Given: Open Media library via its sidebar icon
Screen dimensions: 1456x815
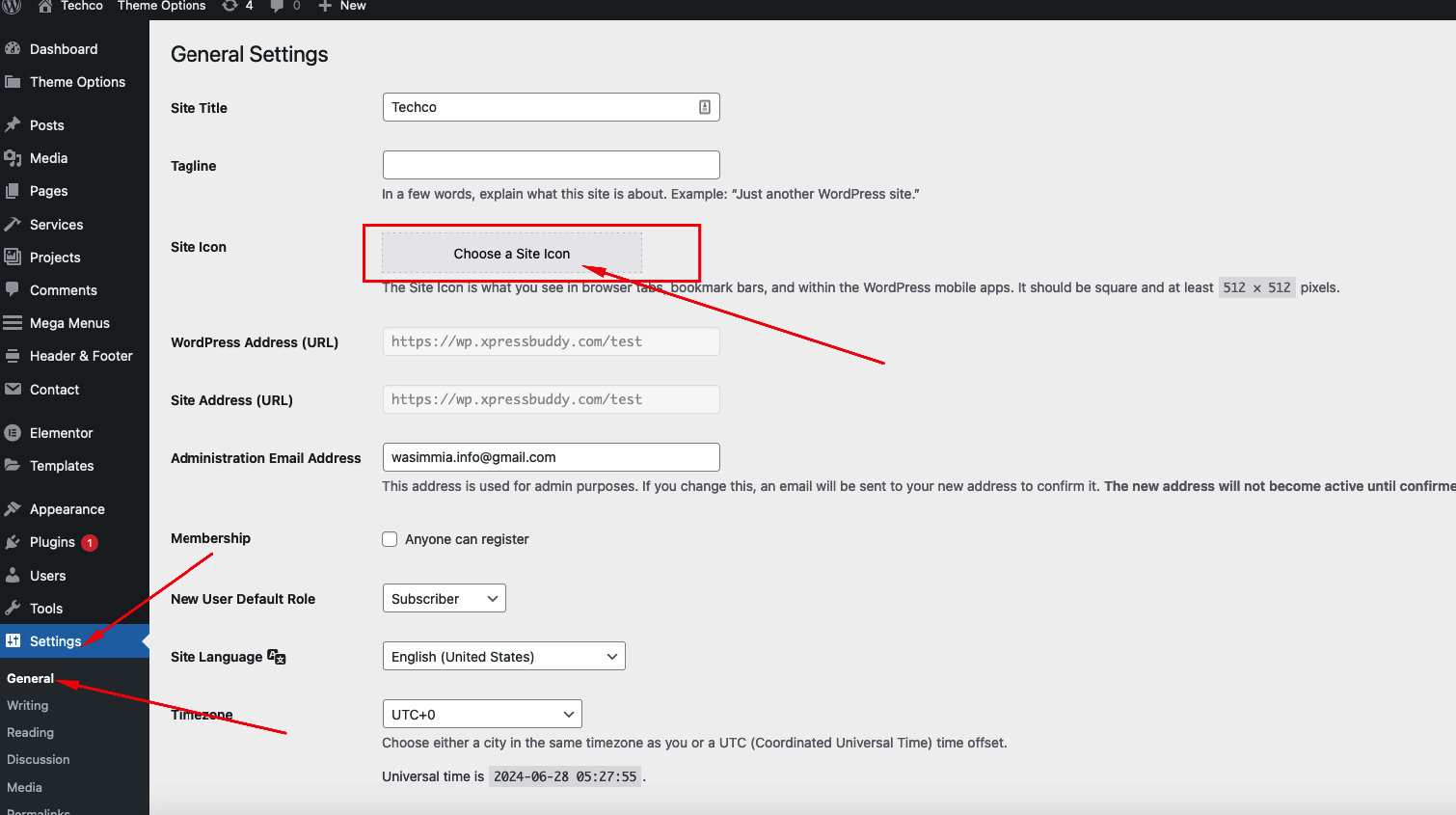Looking at the screenshot, I should pos(13,158).
